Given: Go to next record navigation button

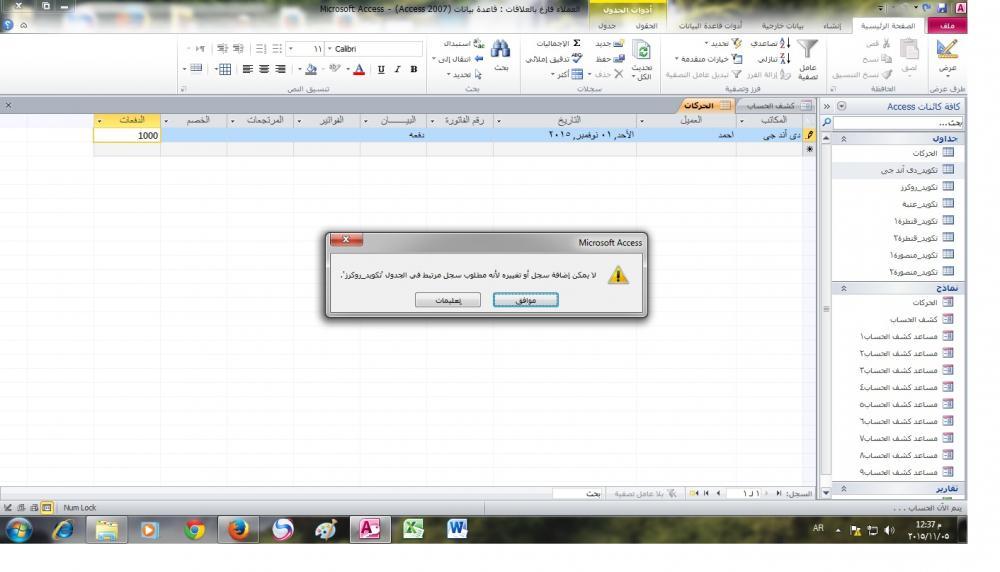Looking at the screenshot, I should click(718, 493).
